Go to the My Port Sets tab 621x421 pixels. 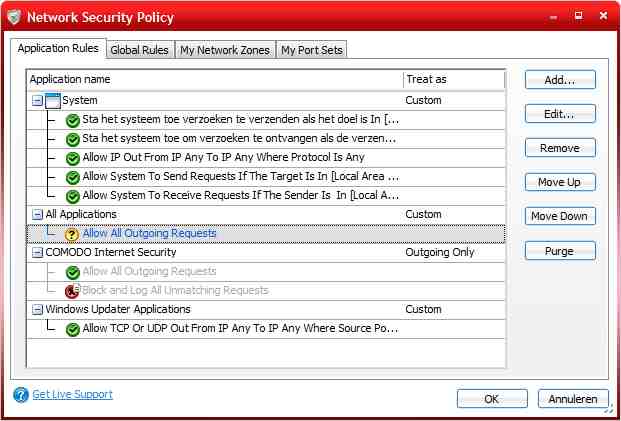pyautogui.click(x=311, y=50)
